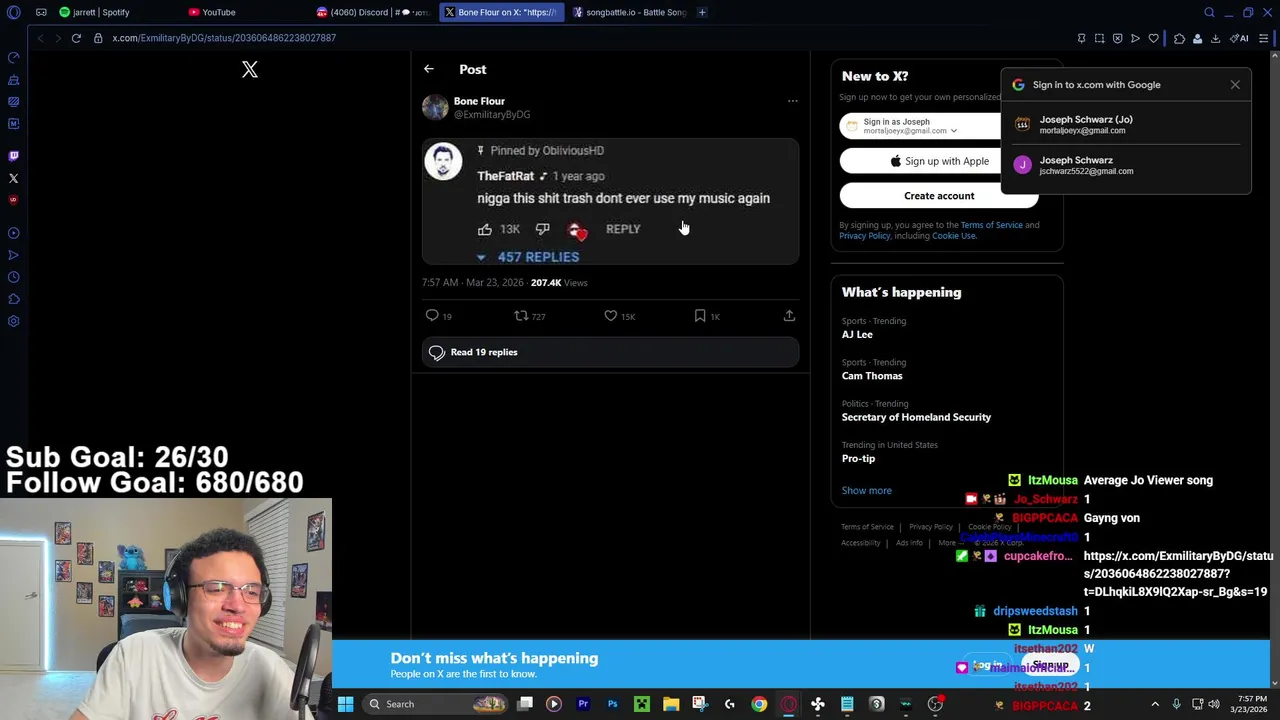
Task: Show hidden icons in system tray
Action: click(x=1155, y=704)
